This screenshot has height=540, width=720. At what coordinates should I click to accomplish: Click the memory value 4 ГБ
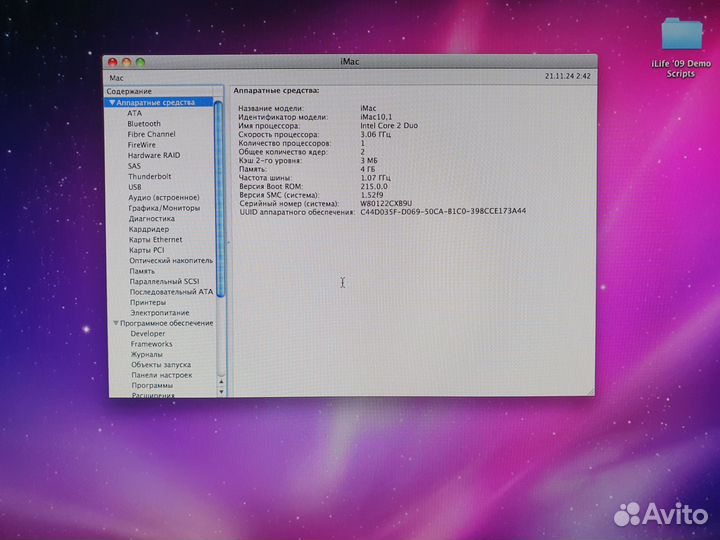pos(367,169)
